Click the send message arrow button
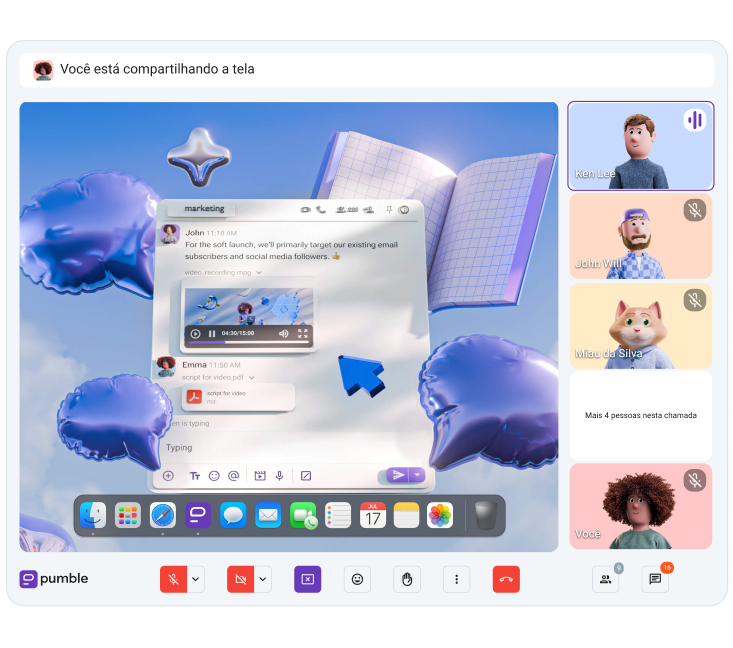Viewport: 733px width, 648px height. click(398, 475)
